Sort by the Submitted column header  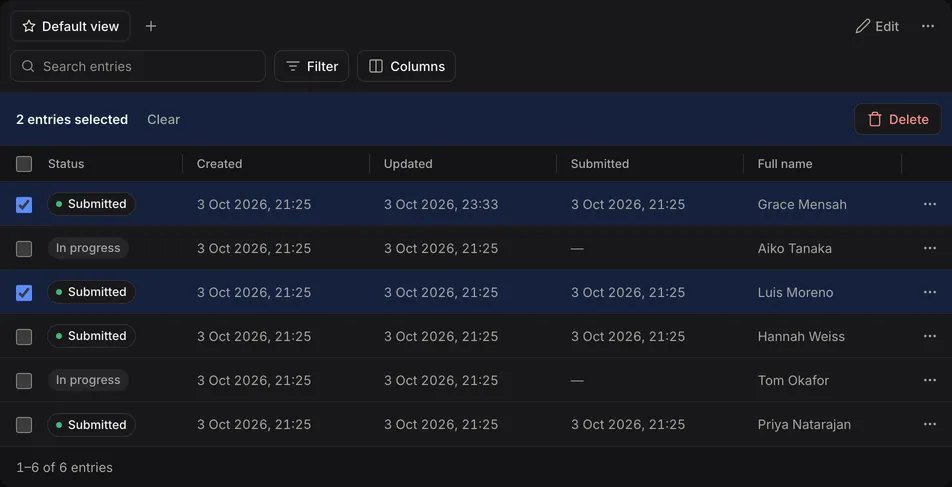tap(600, 164)
